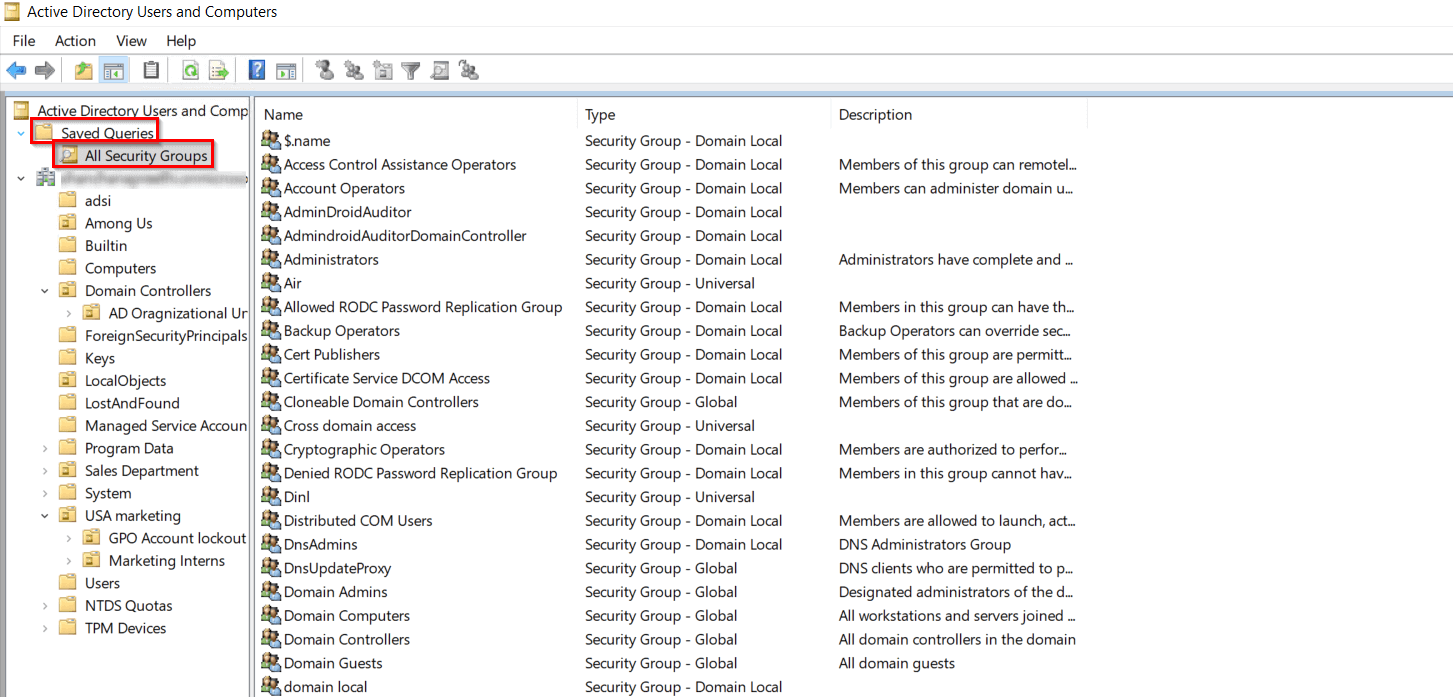Click the Set filter options funnel icon
The image size is (1453, 697).
[410, 69]
